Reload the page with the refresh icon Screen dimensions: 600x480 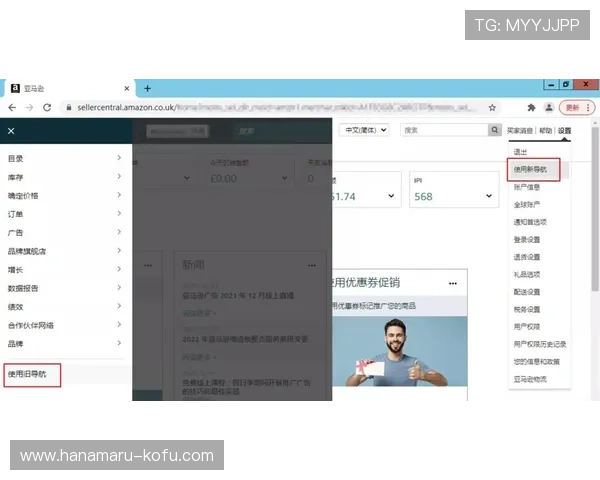[47, 107]
